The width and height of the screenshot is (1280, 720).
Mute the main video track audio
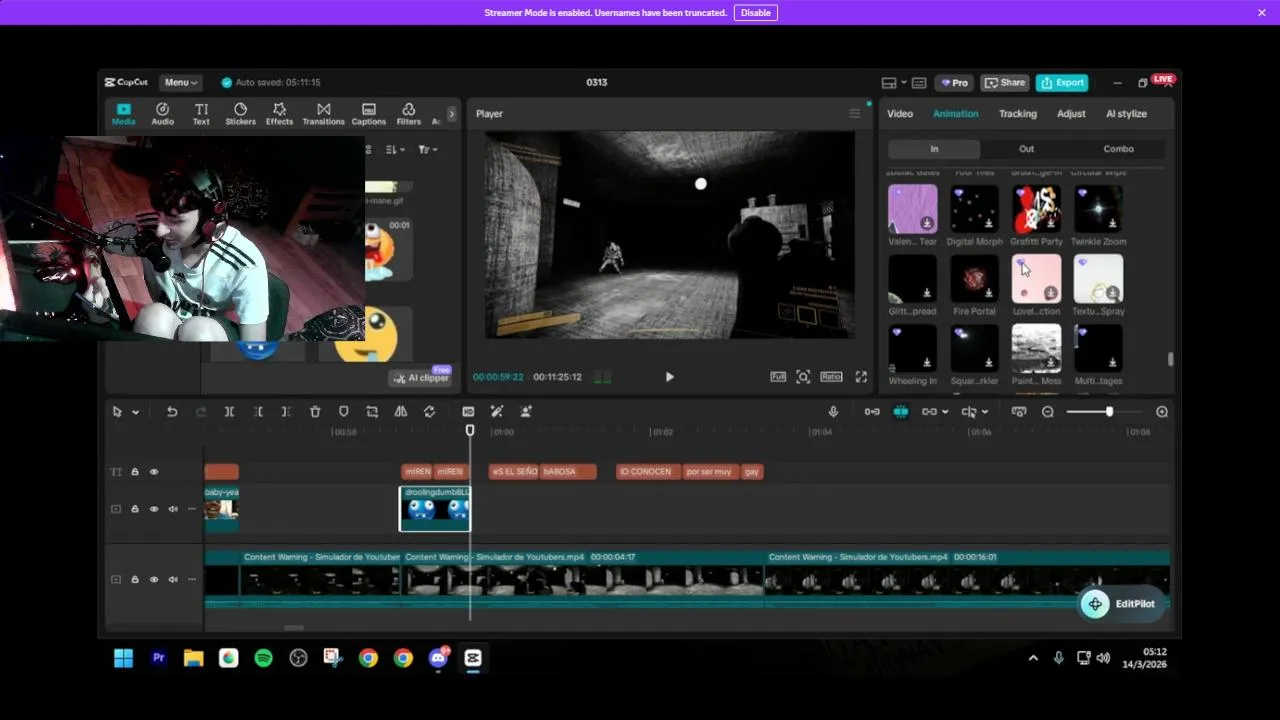point(173,579)
